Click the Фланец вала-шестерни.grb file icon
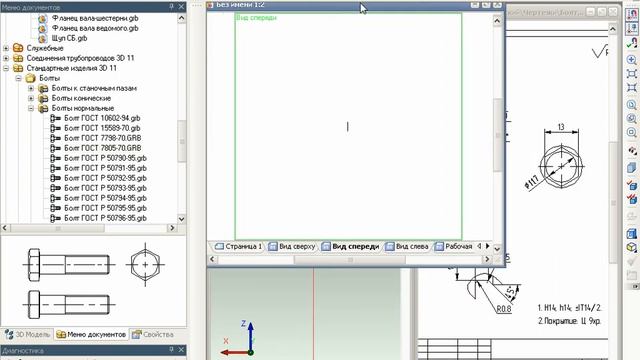Image resolution: width=640 pixels, height=360 pixels. point(42,18)
